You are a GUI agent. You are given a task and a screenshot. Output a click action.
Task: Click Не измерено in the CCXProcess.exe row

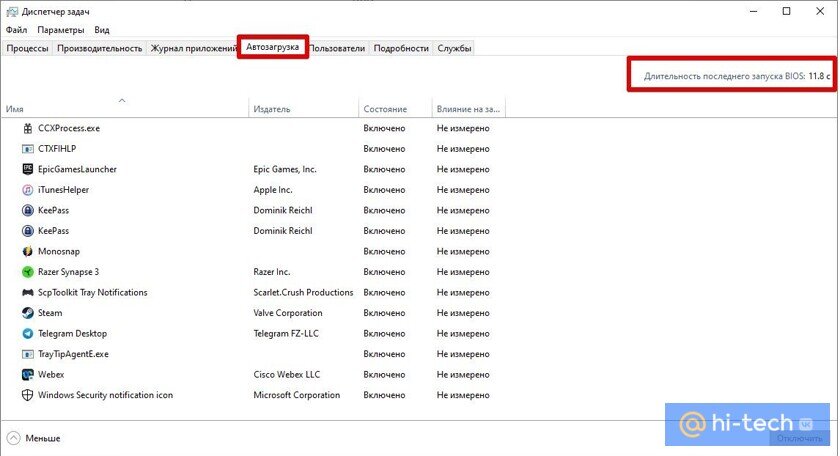[x=463, y=128]
